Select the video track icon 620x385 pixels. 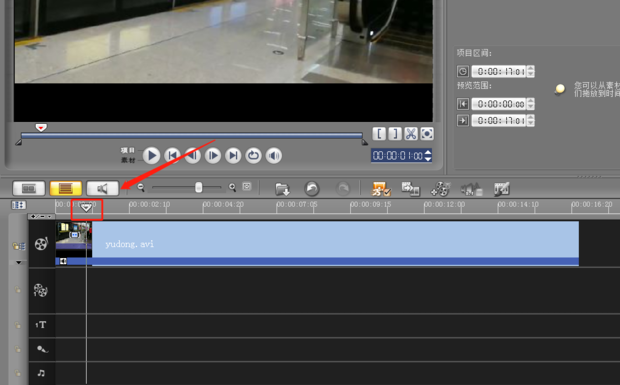point(41,243)
